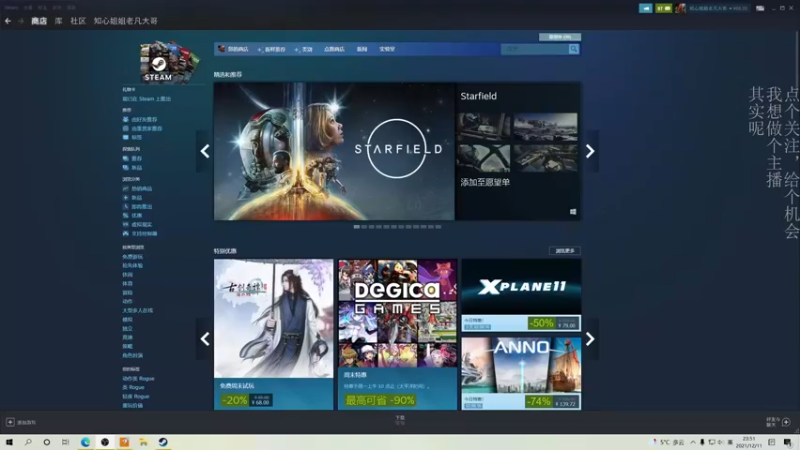The width and height of the screenshot is (800, 450).
Task: Open 动作类 Rogue tag
Action: click(138, 379)
